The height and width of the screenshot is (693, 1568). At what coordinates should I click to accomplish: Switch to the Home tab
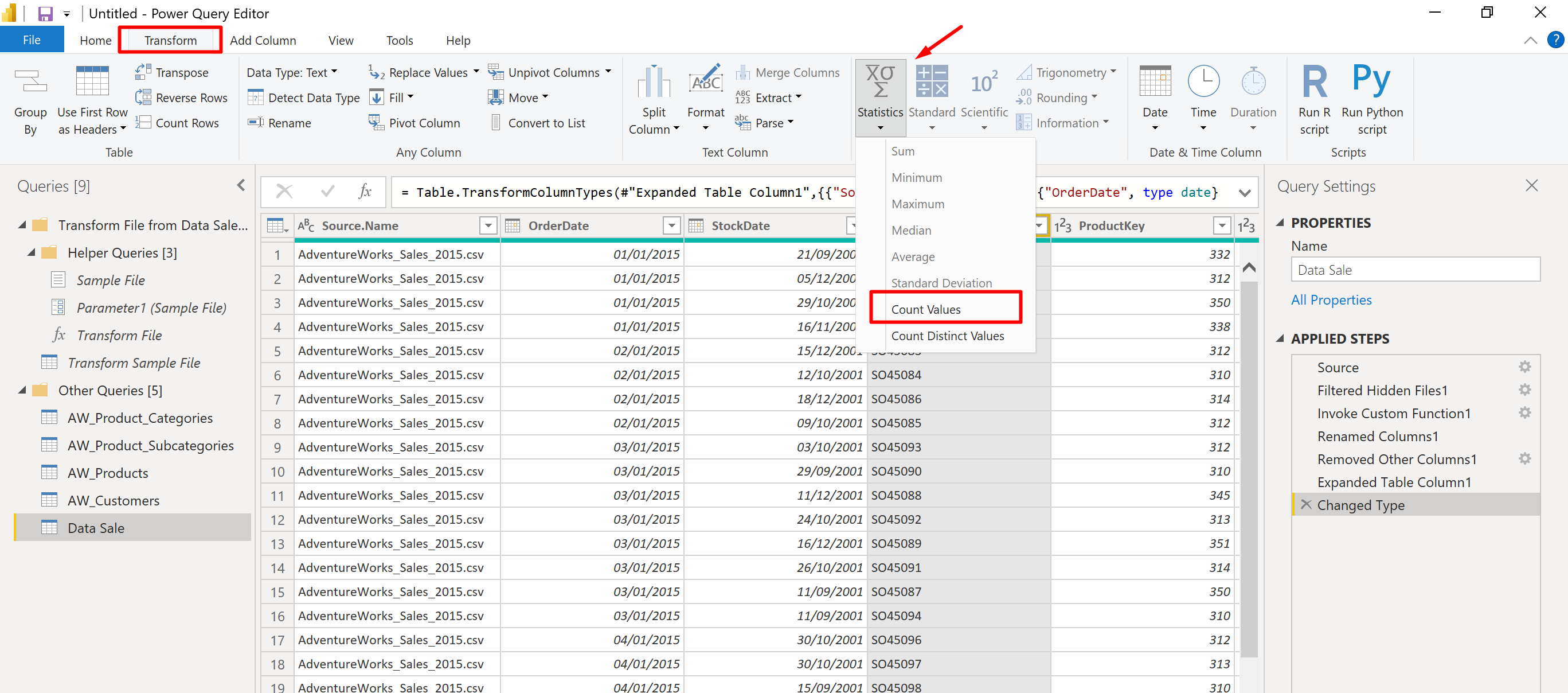click(96, 40)
